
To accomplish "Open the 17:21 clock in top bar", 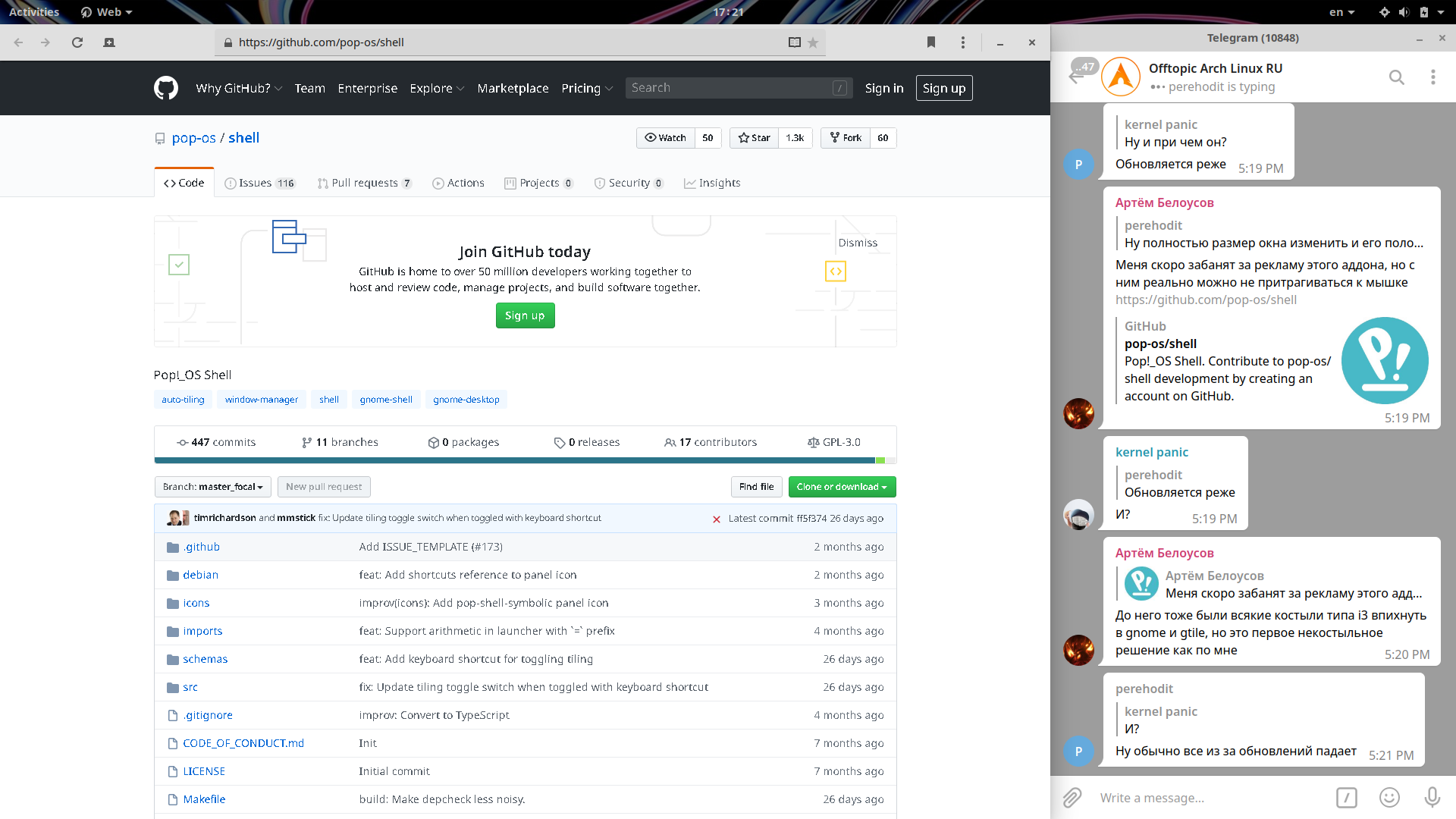I will tap(728, 12).
